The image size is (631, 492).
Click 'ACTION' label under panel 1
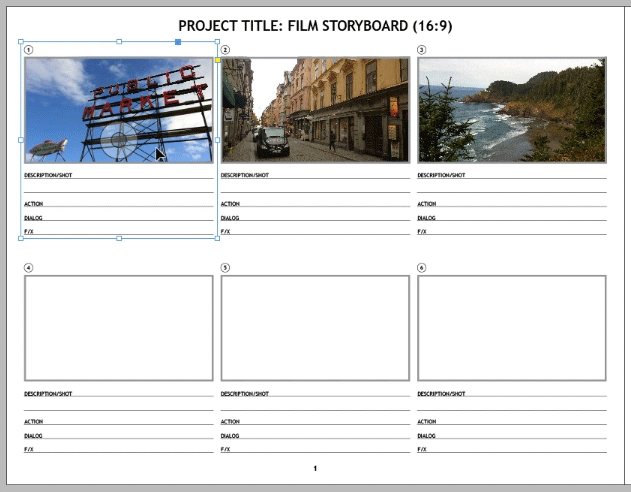click(x=33, y=204)
